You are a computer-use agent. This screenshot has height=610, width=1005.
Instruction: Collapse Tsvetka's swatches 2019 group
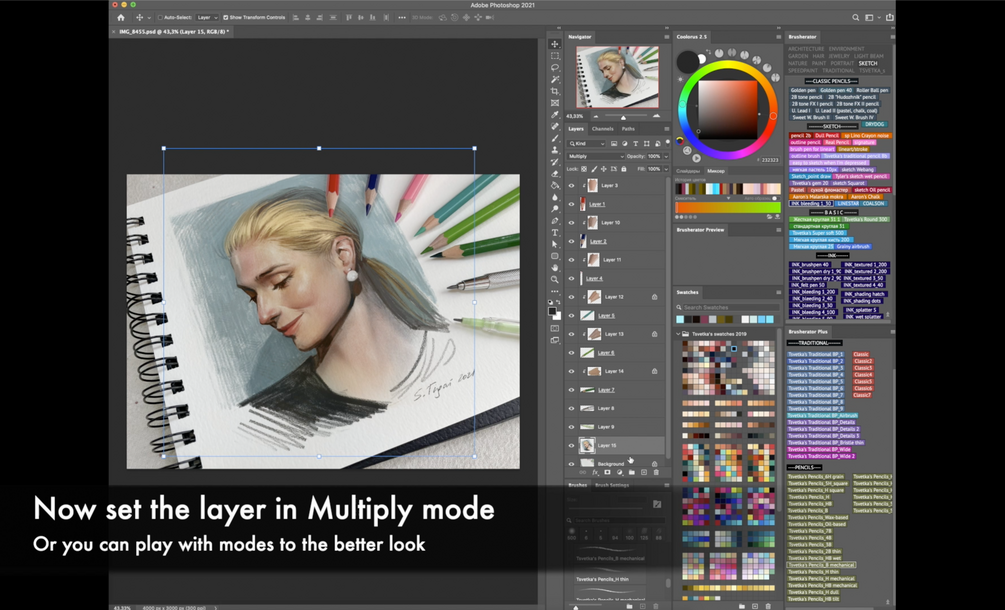pyautogui.click(x=678, y=334)
